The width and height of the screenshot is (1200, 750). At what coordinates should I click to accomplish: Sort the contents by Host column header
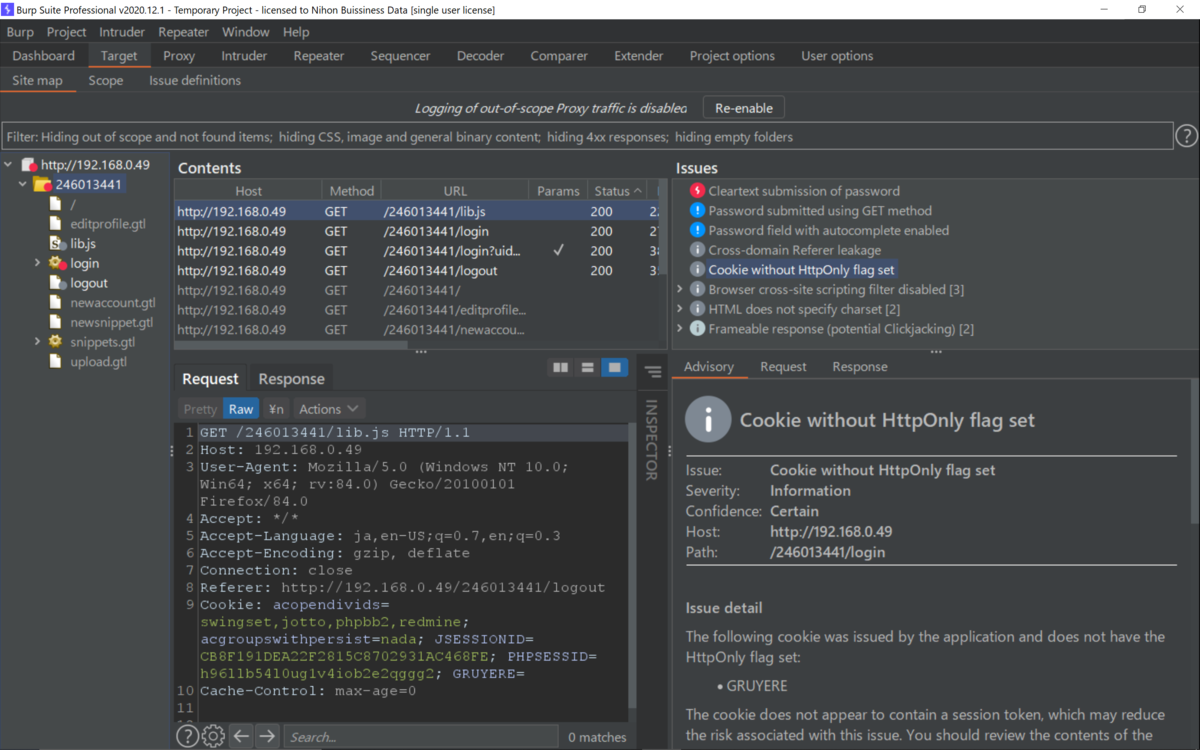(248, 191)
